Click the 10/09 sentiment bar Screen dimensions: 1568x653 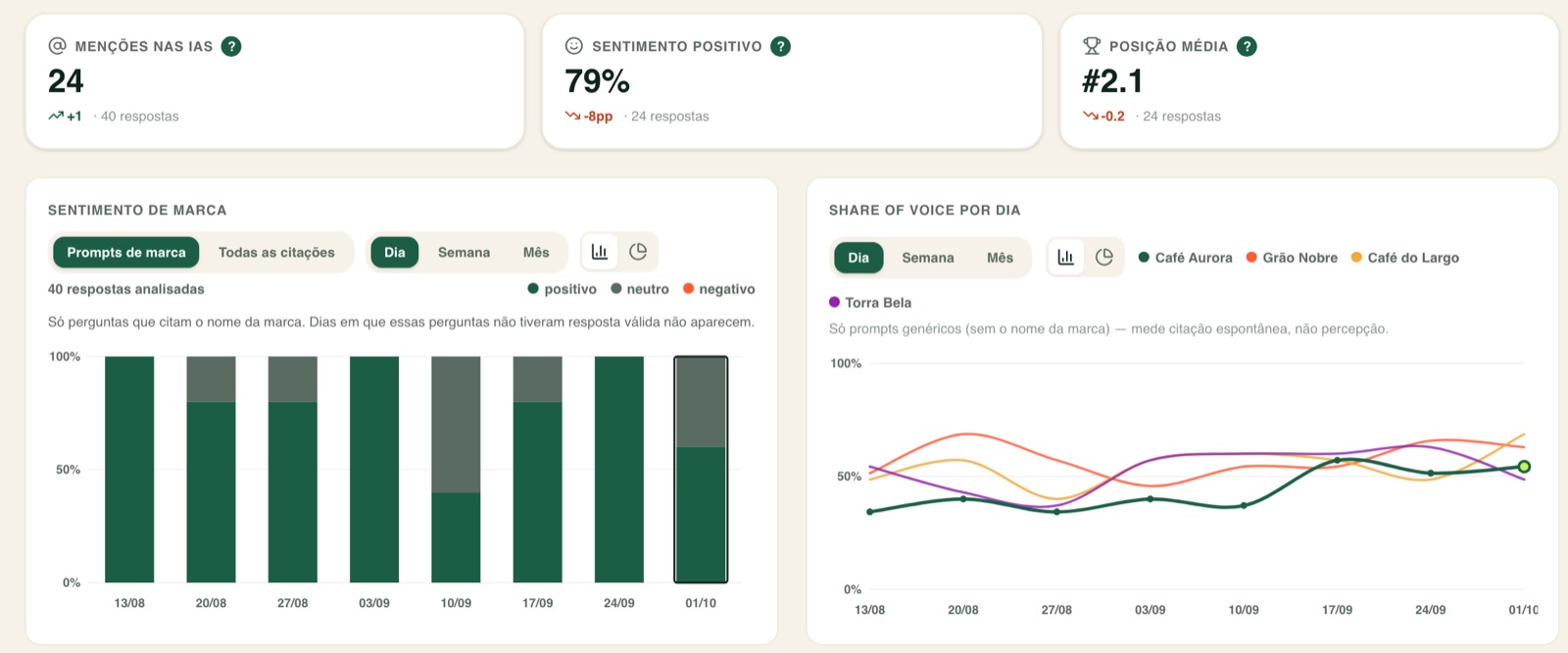[x=456, y=470]
